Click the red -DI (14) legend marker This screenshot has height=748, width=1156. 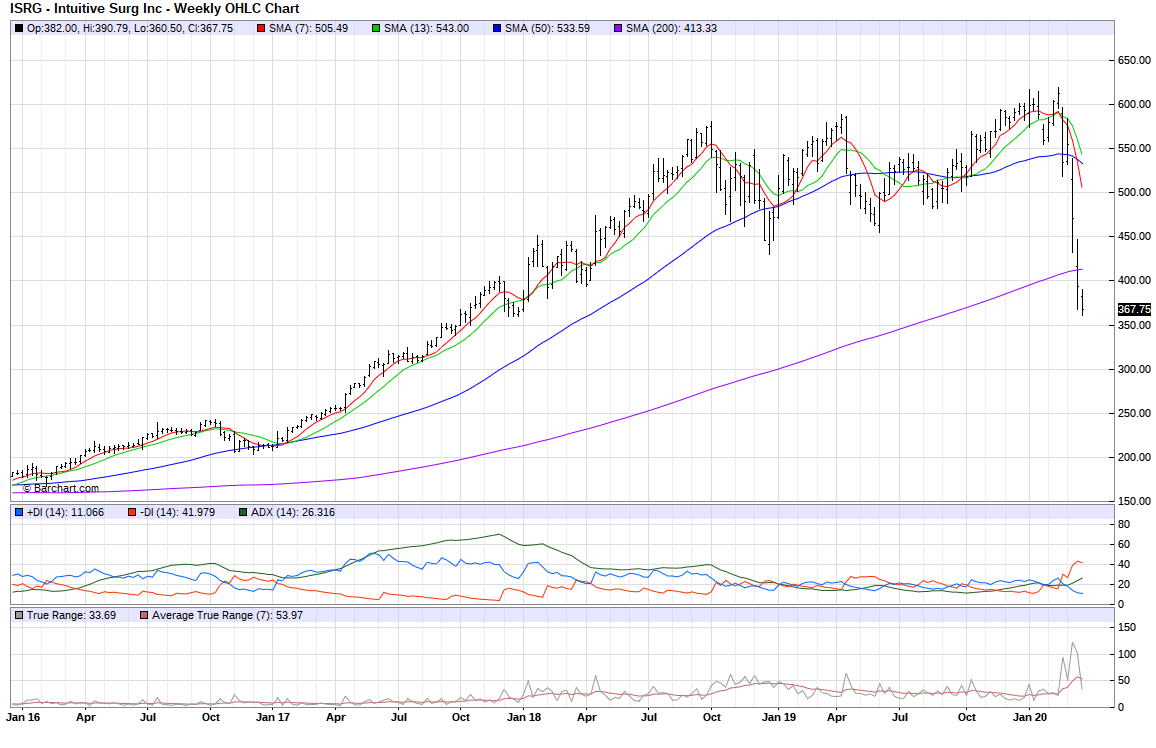131,512
